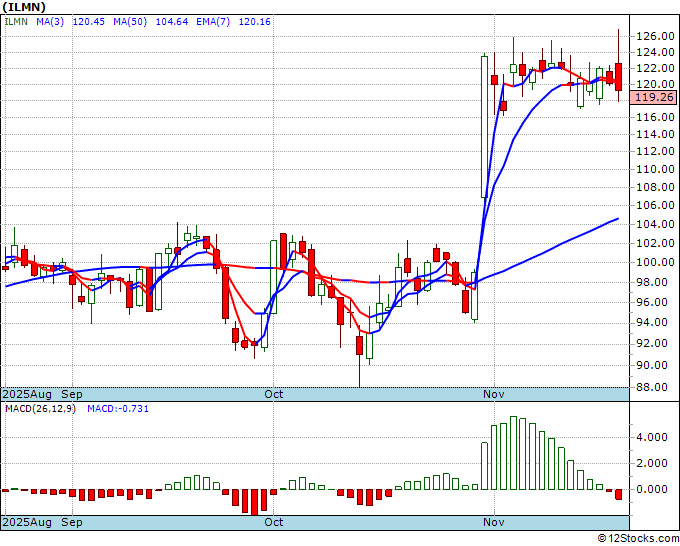Click the Nov label on MACD panel axis

point(494,522)
